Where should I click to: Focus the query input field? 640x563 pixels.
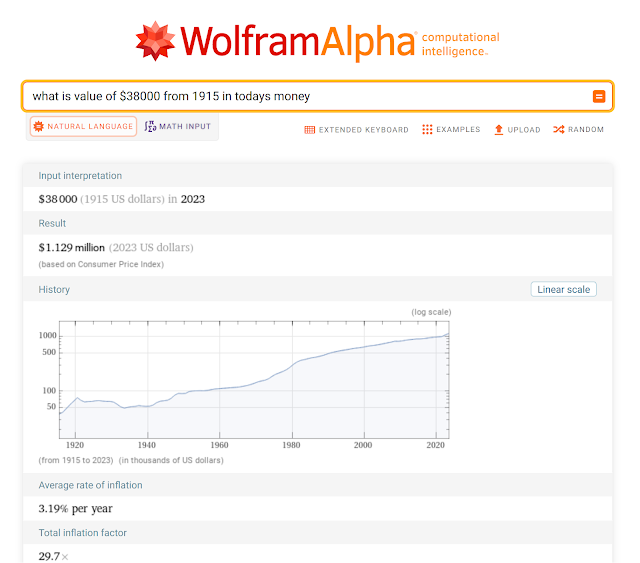[318, 96]
